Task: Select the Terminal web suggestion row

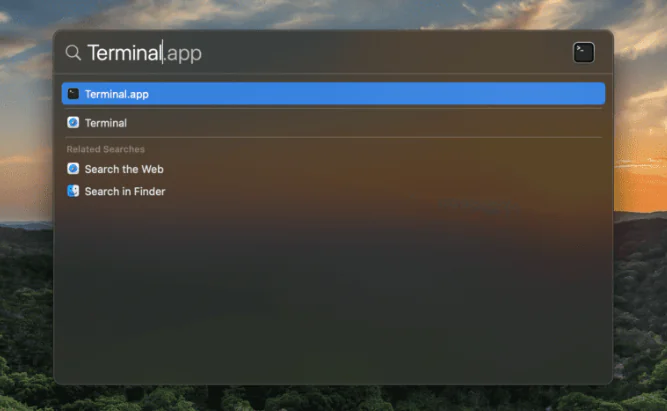Action: click(333, 123)
